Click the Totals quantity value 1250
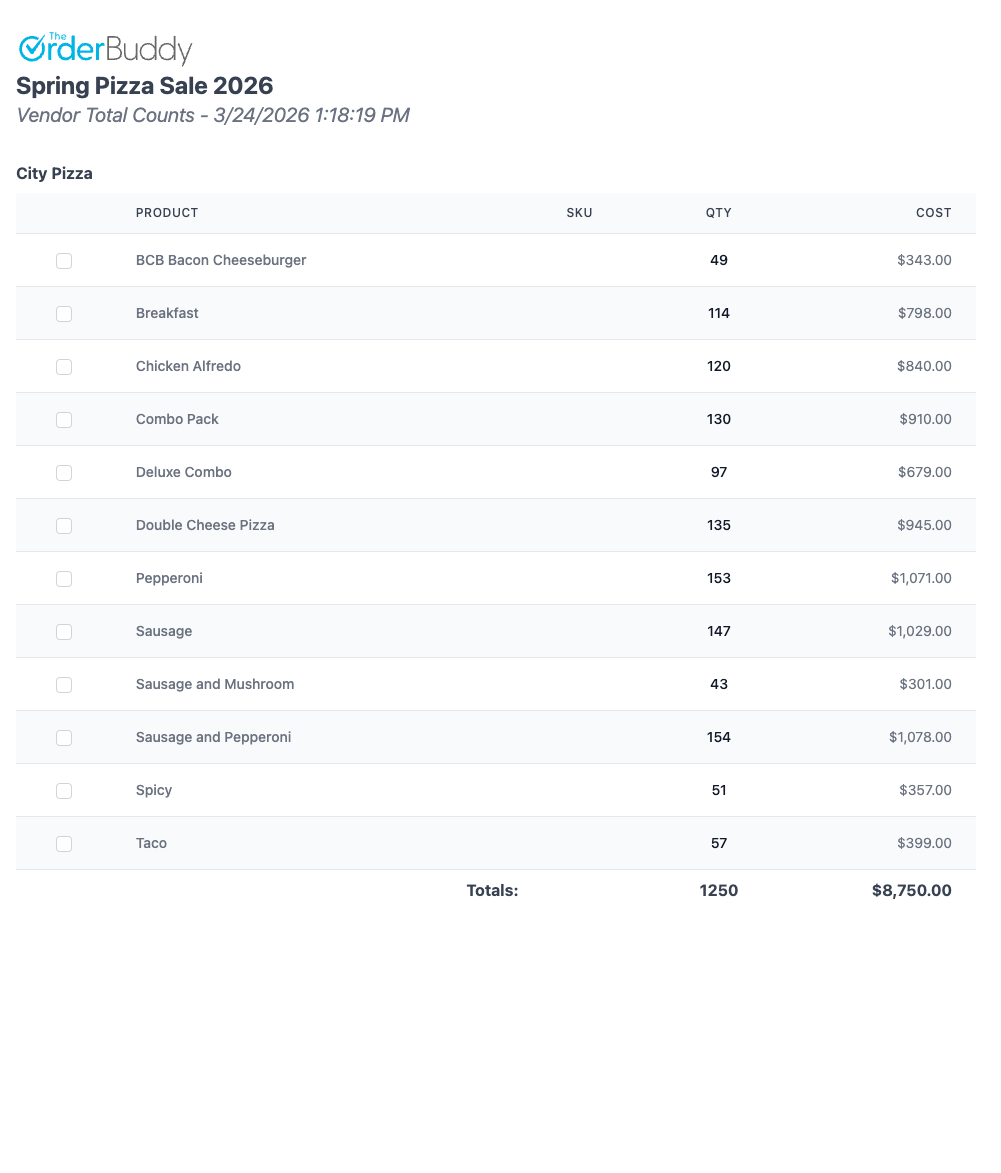Viewport: 1001px width, 1173px height. tap(719, 890)
